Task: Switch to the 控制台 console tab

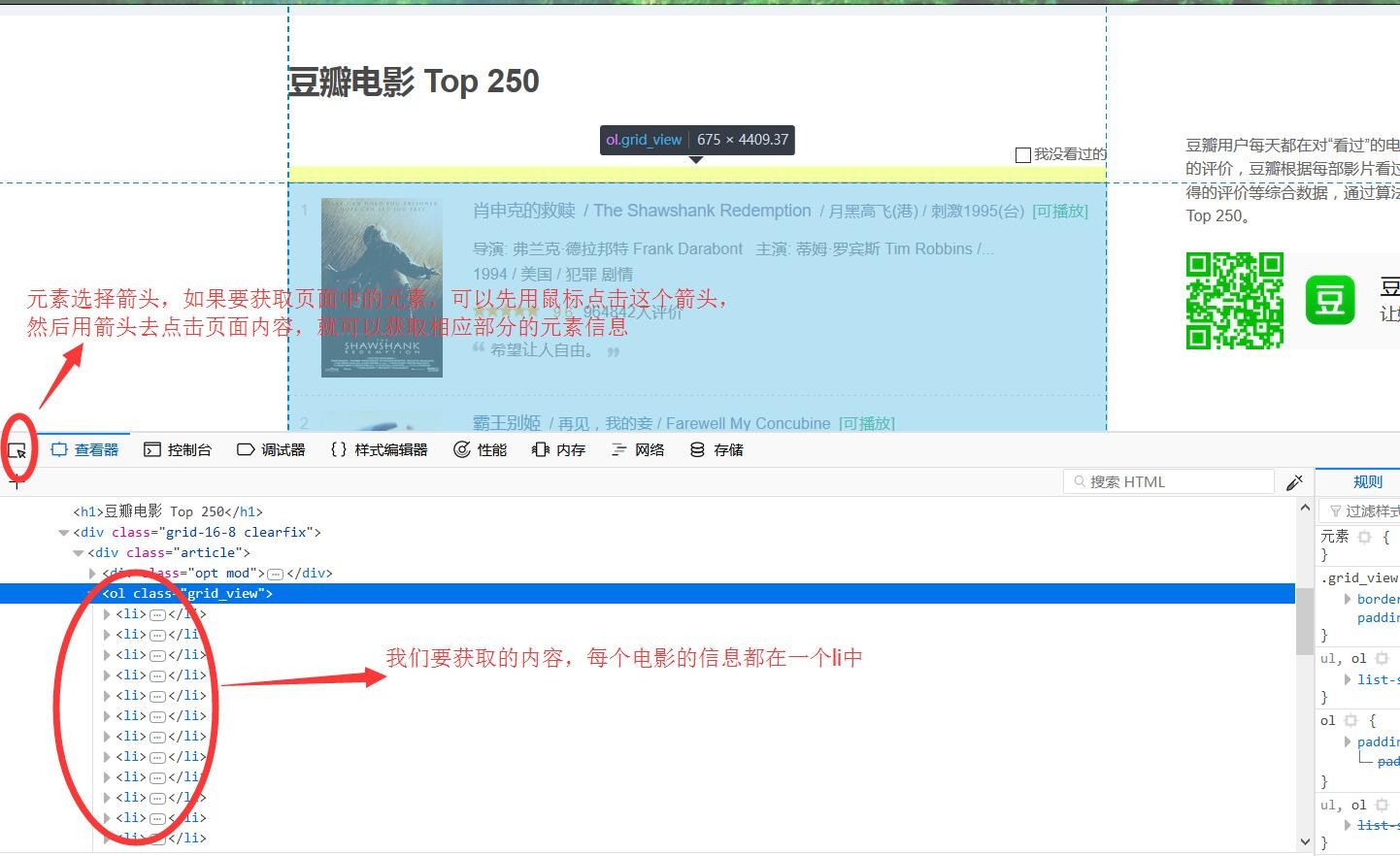Action: (178, 450)
